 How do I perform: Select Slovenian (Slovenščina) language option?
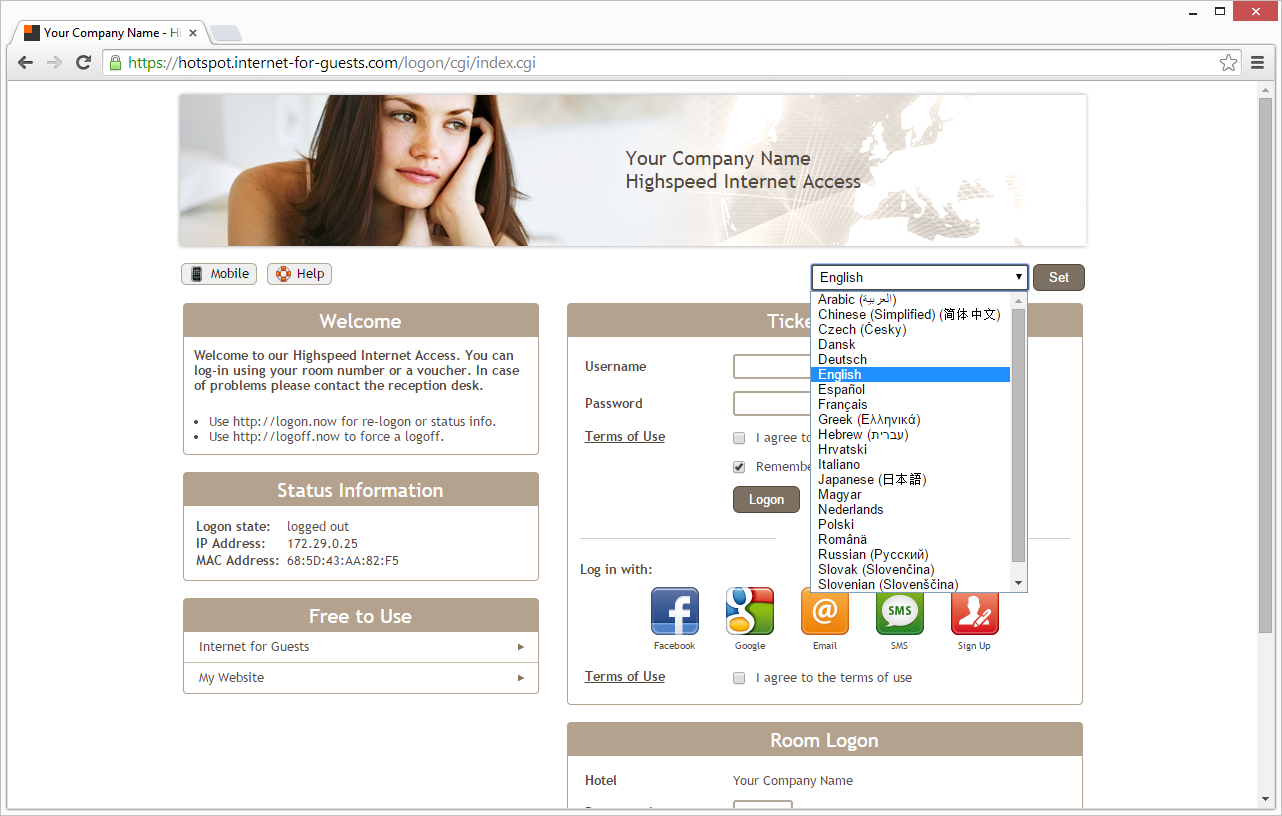[x=910, y=585]
